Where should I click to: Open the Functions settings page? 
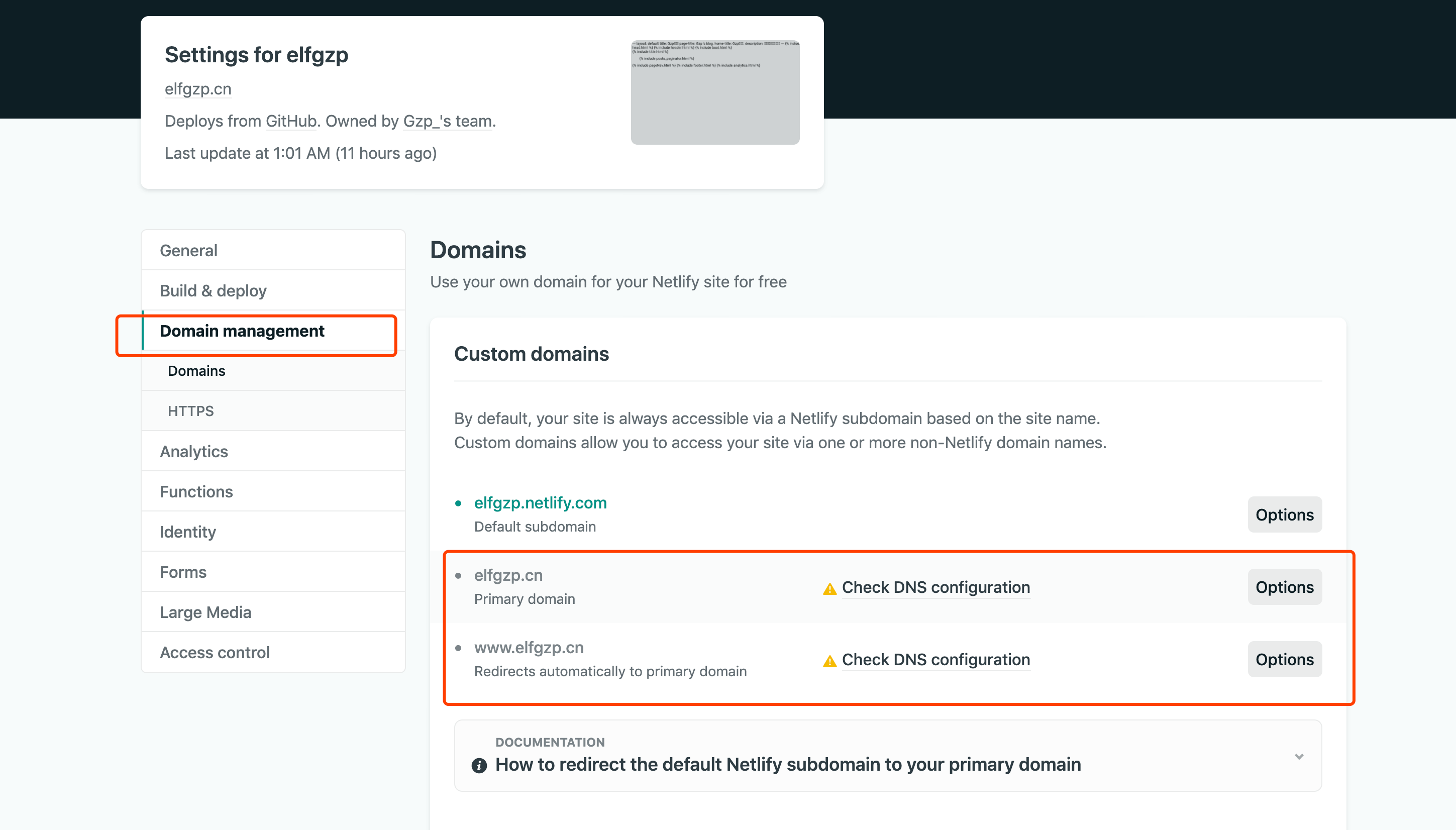click(196, 491)
